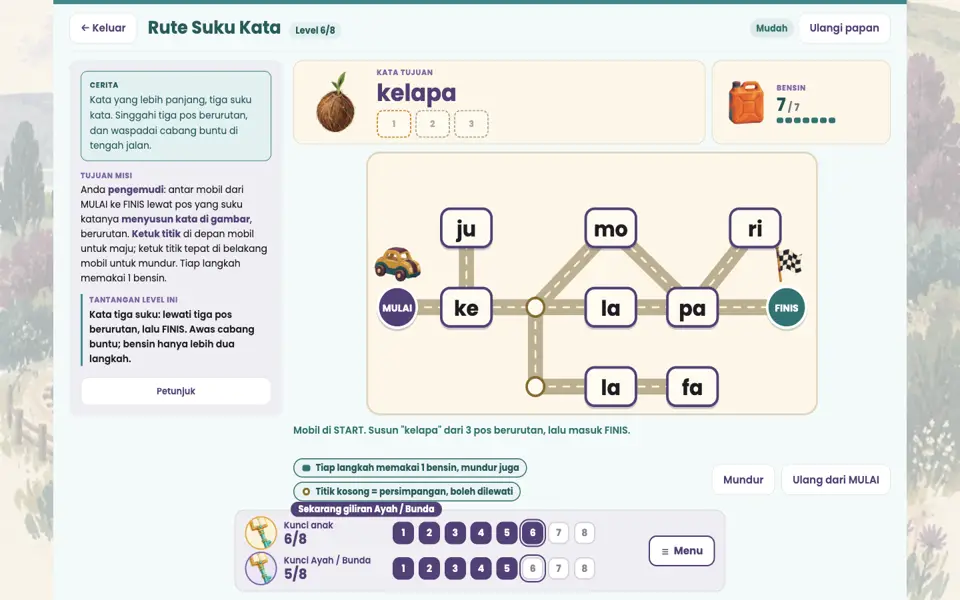The image size is (960, 600).
Task: Select level 5 in Kunci anak row
Action: point(506,533)
